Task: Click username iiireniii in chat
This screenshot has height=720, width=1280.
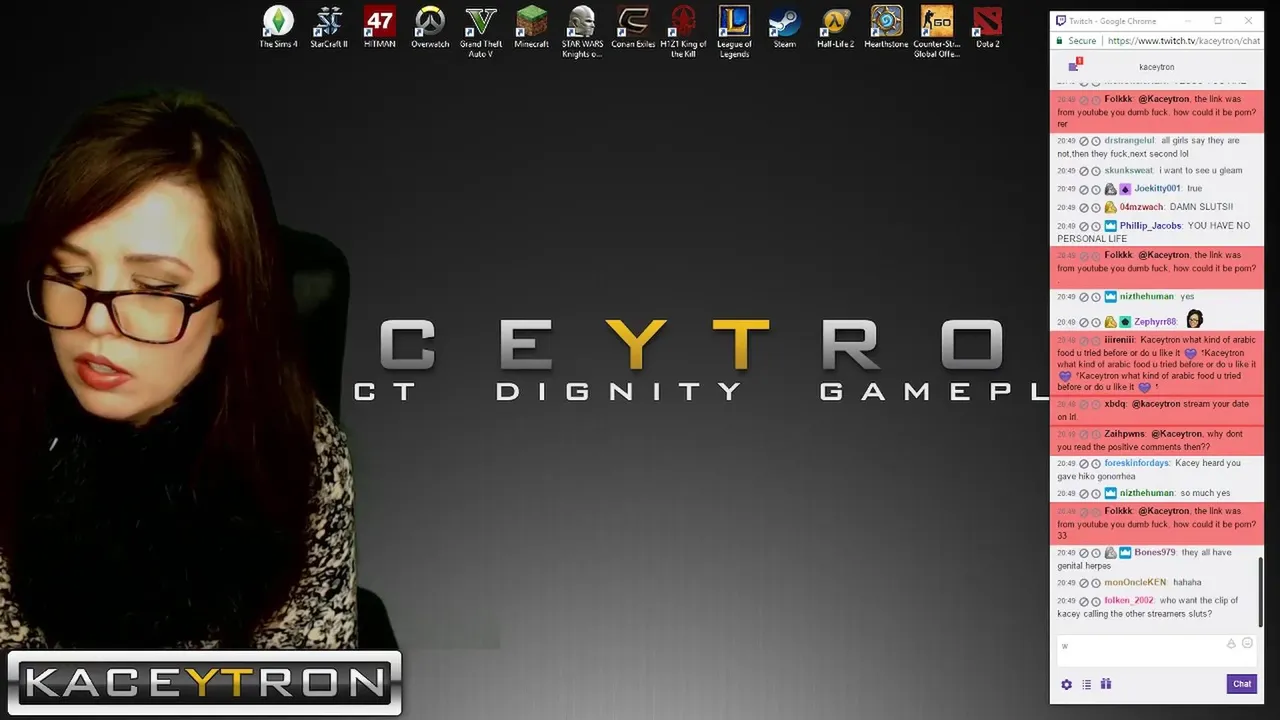Action: (1120, 340)
